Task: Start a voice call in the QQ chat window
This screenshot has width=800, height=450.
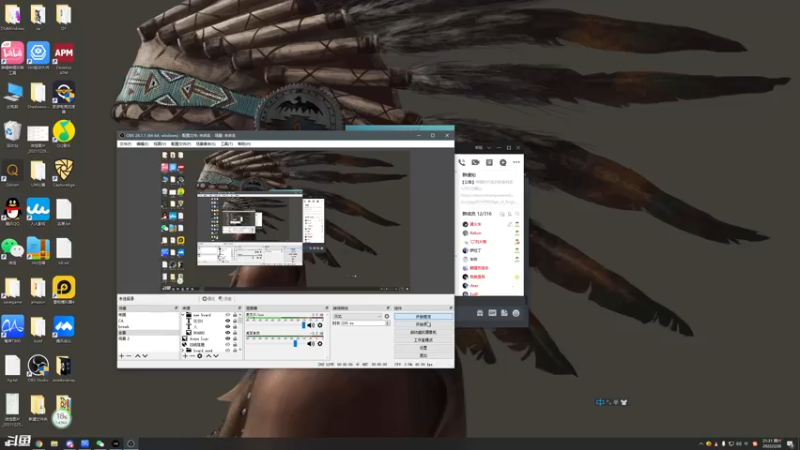Action: click(x=462, y=162)
